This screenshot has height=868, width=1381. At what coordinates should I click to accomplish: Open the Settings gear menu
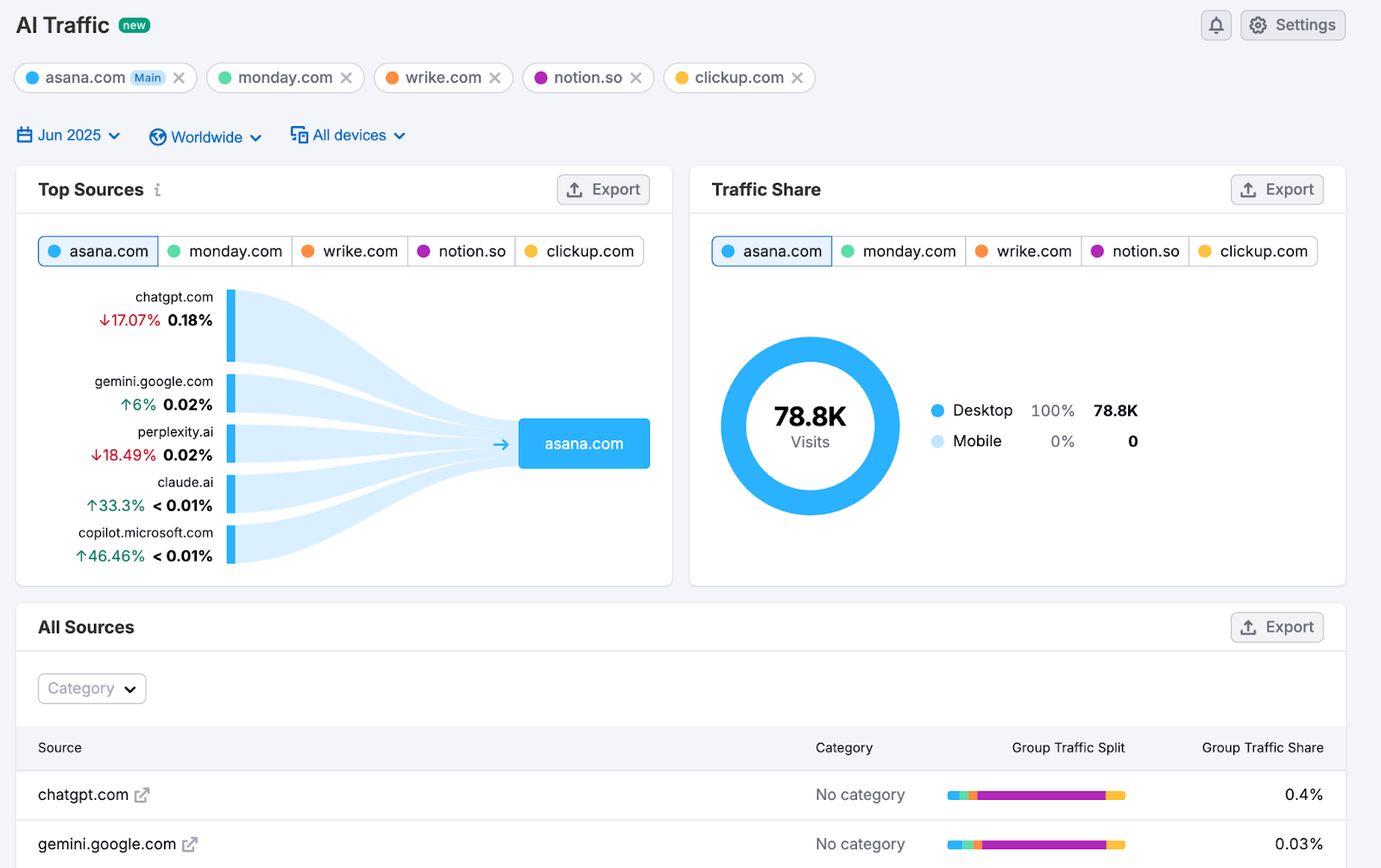point(1292,25)
